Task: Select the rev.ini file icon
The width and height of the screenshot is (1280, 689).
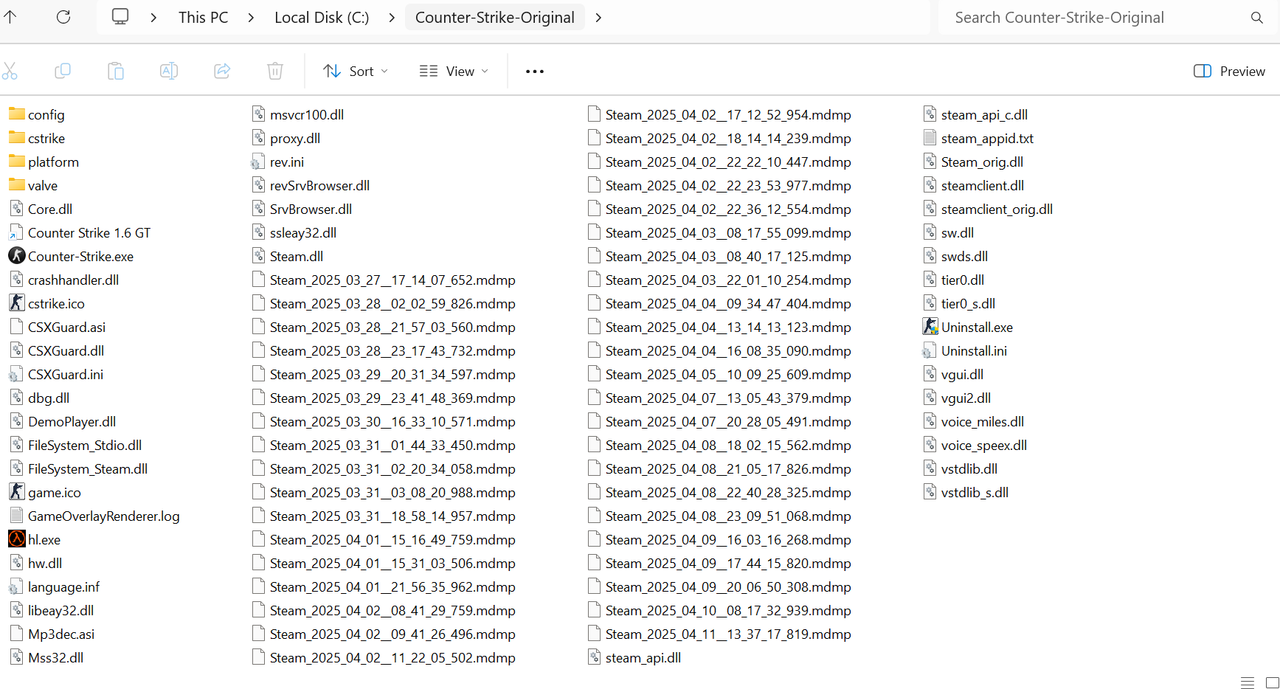Action: click(259, 161)
